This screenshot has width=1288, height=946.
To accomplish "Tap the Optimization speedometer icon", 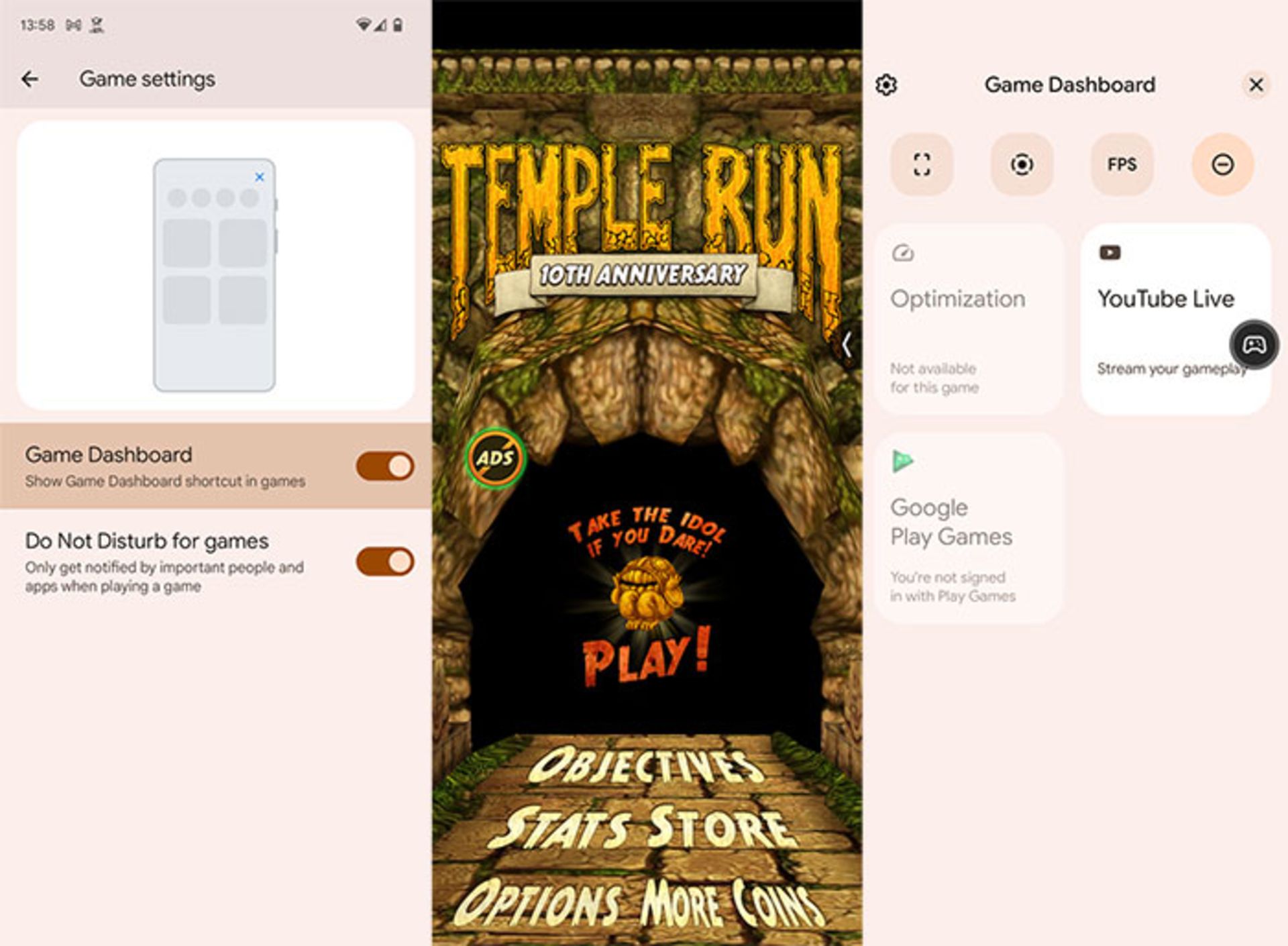I will click(x=903, y=253).
